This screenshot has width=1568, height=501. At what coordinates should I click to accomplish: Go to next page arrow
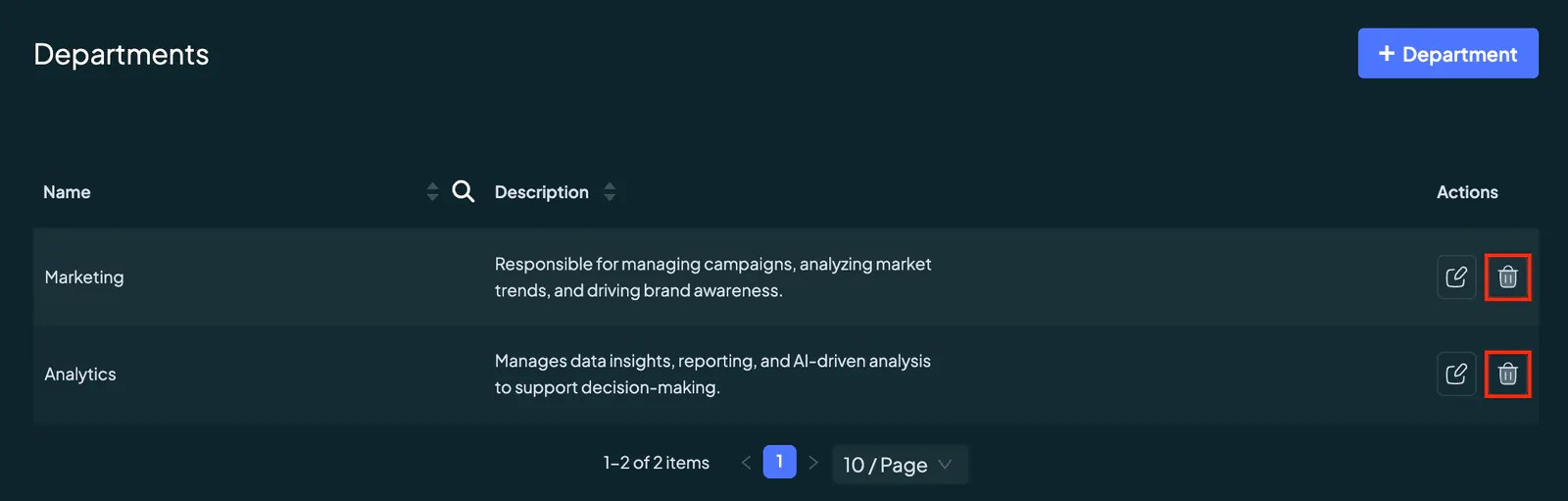point(812,463)
